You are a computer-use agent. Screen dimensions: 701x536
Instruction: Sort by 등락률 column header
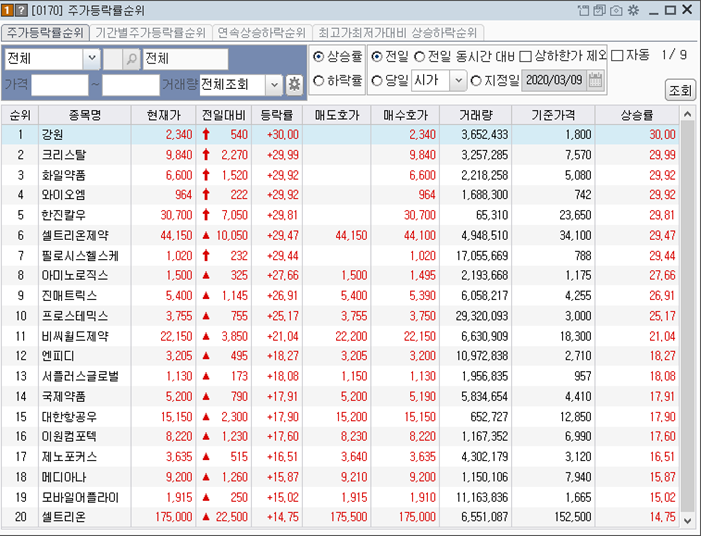[x=277, y=115]
